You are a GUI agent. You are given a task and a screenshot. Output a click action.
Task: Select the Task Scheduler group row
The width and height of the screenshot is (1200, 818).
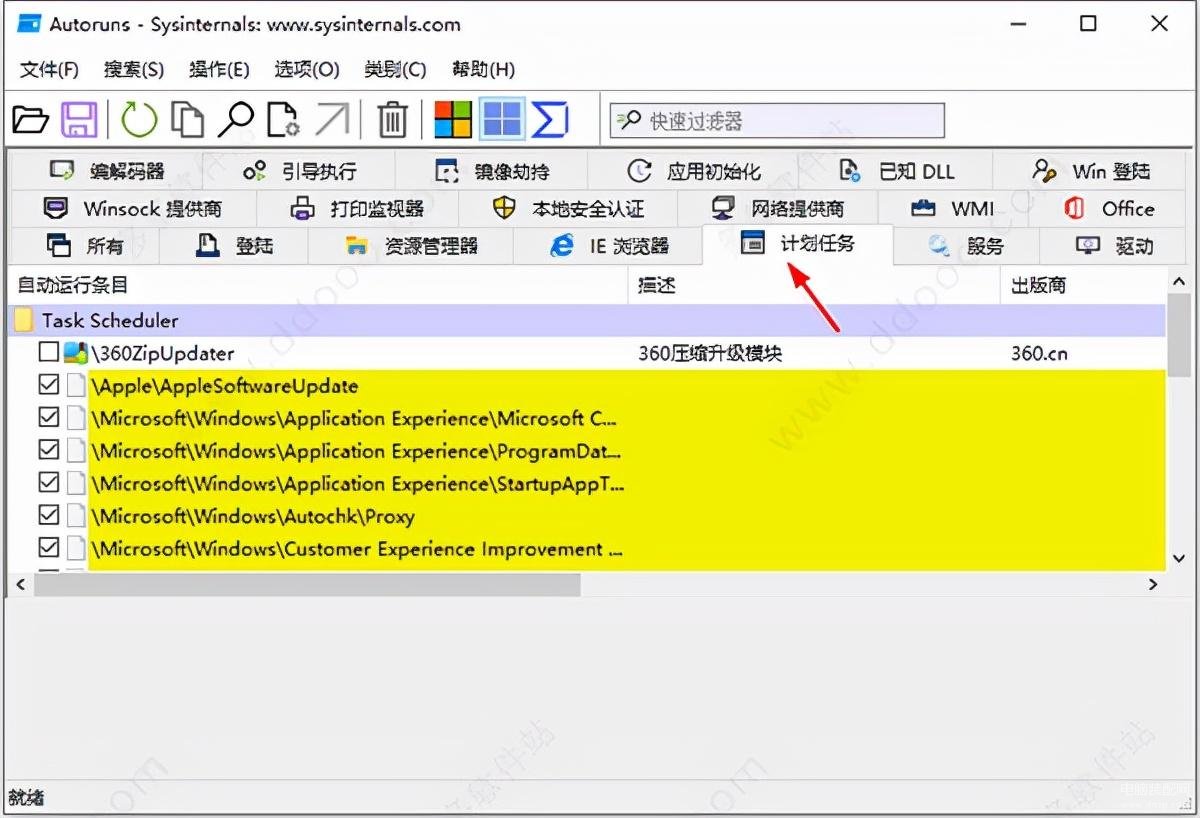coord(587,321)
